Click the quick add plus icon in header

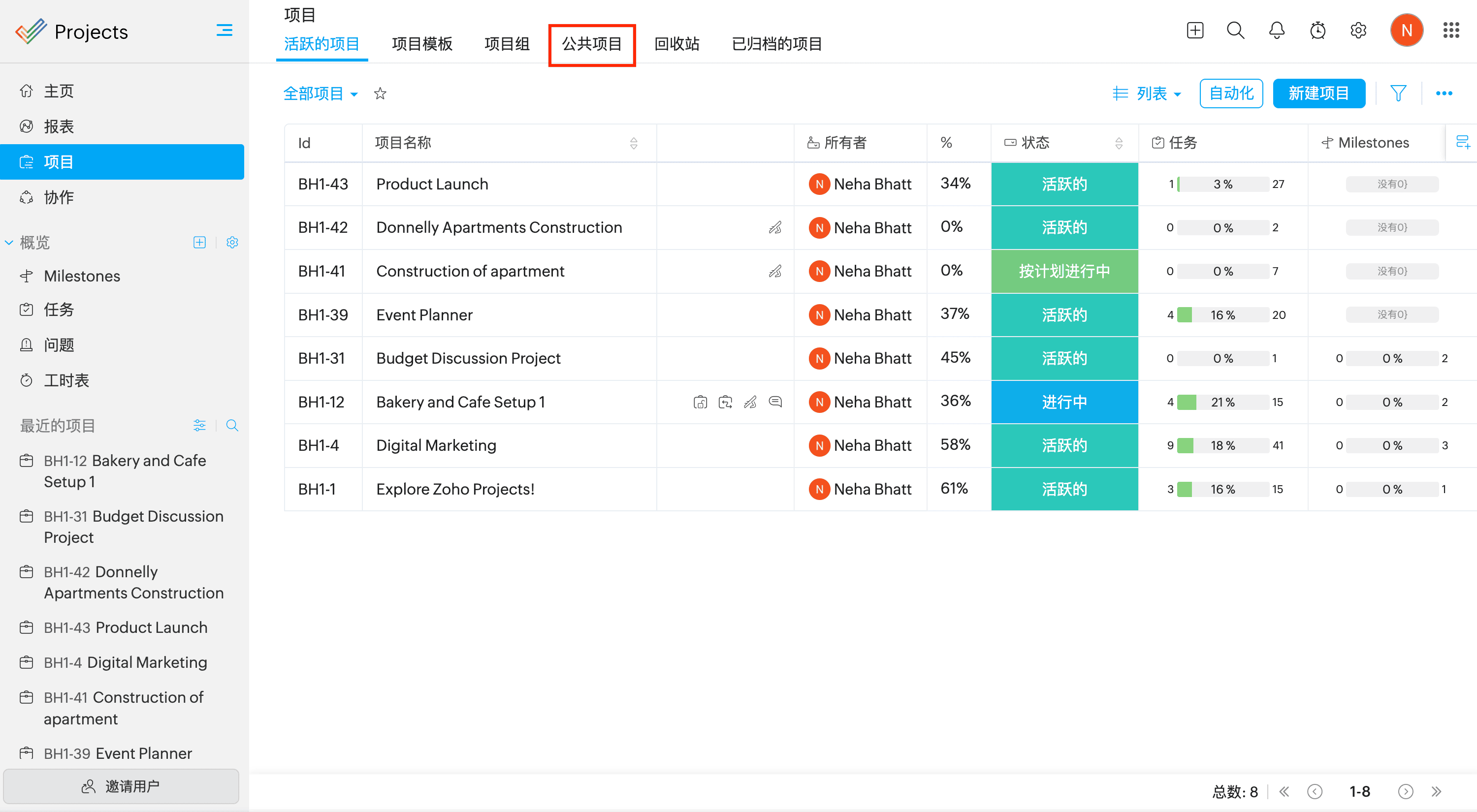pos(1195,31)
